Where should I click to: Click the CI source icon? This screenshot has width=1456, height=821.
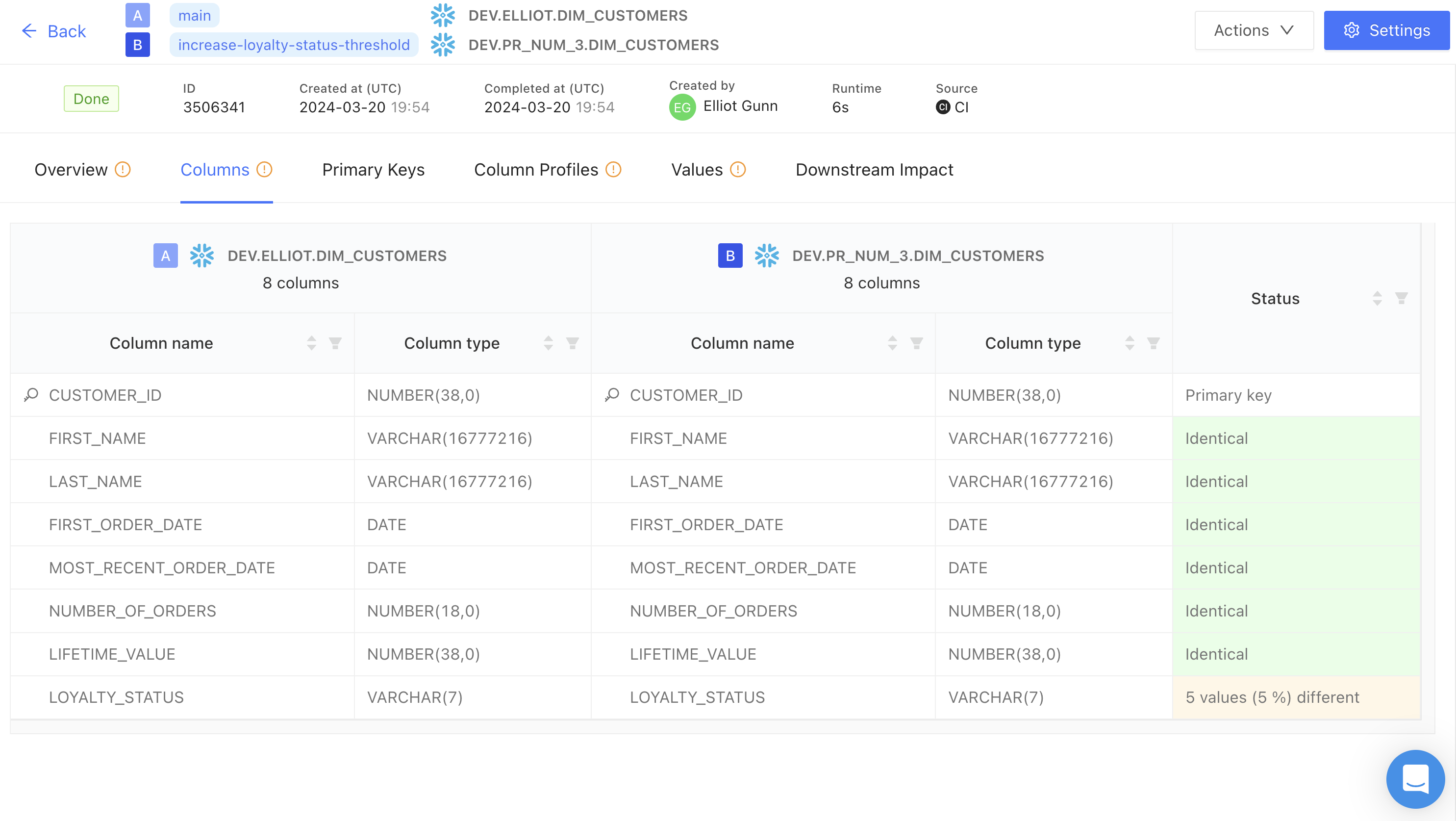[942, 107]
